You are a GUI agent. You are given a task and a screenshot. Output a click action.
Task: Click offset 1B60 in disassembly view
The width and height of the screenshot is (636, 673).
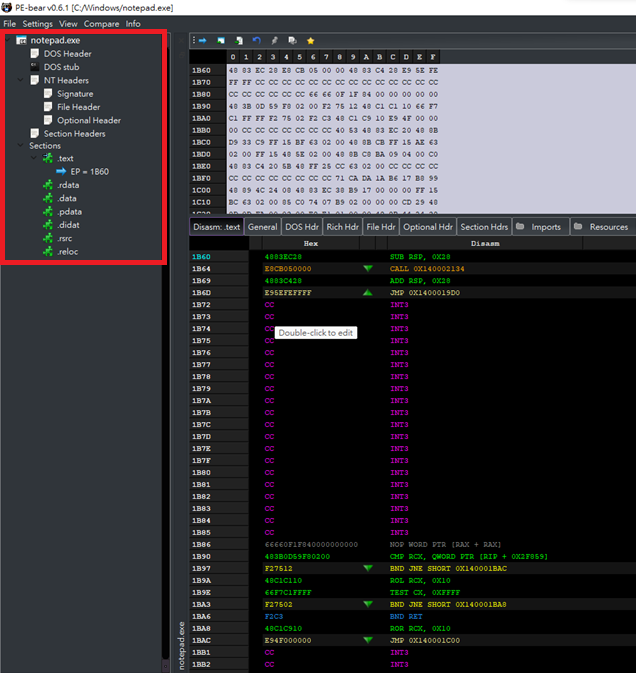click(x=201, y=257)
